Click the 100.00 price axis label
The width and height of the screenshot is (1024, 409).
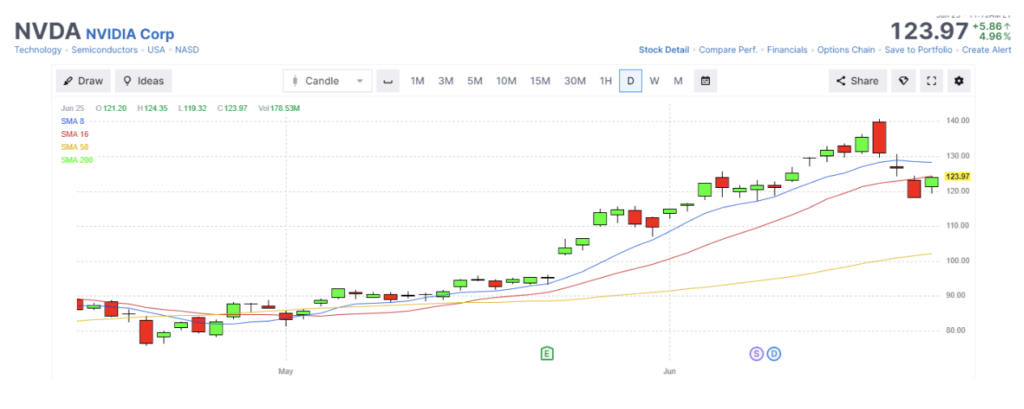point(957,261)
